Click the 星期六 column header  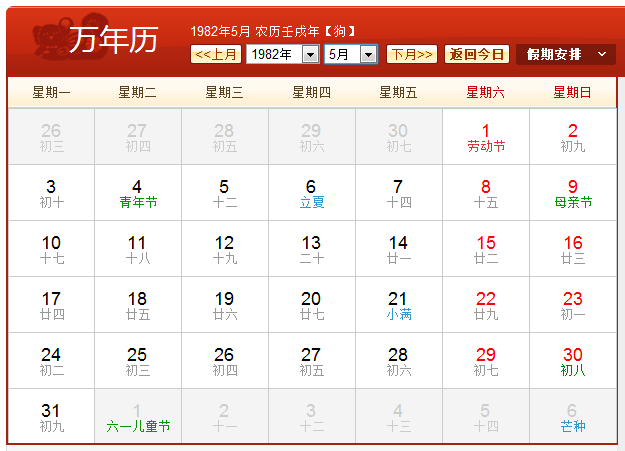click(485, 93)
